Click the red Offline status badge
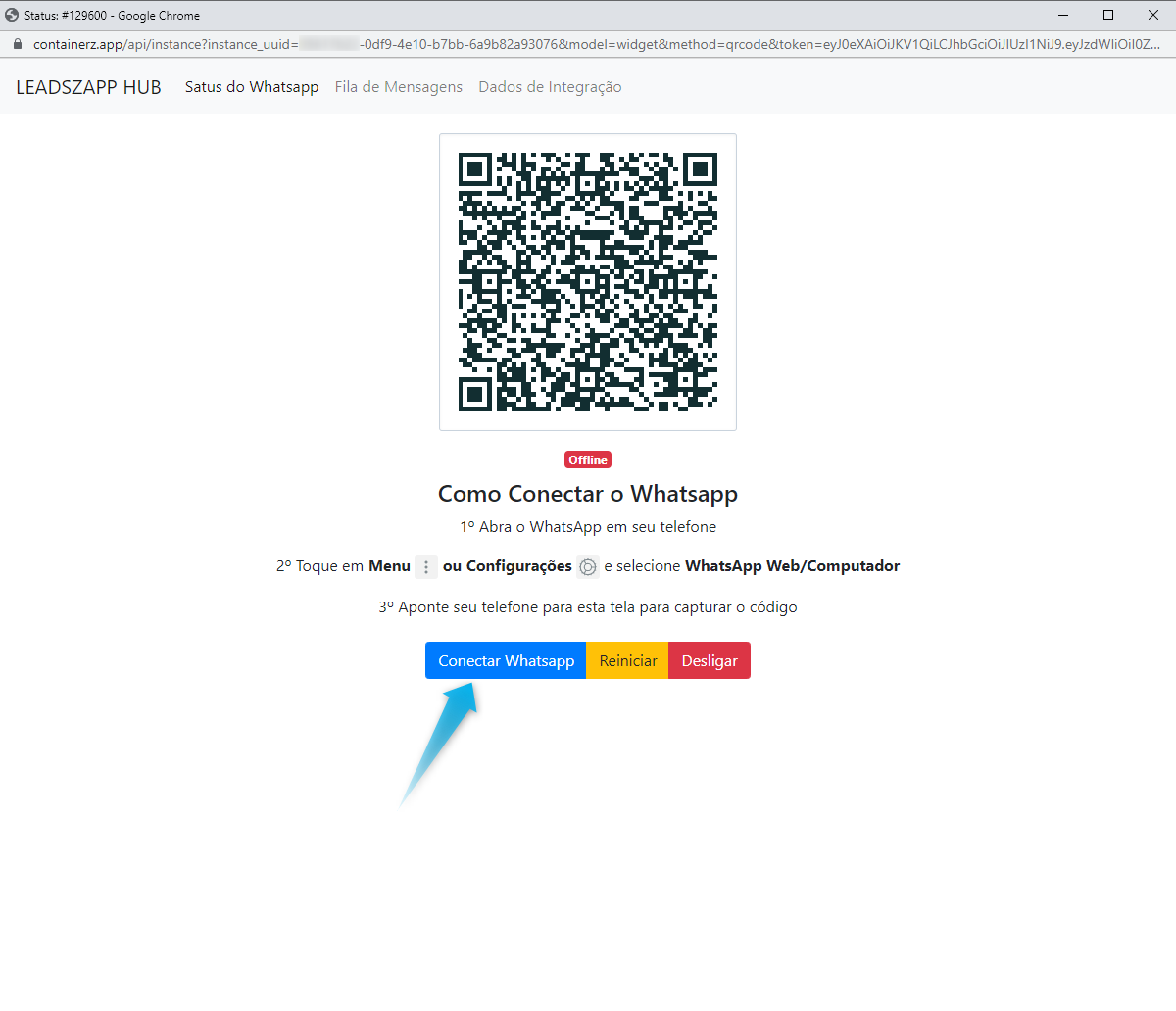The image size is (1176, 1011). (588, 460)
